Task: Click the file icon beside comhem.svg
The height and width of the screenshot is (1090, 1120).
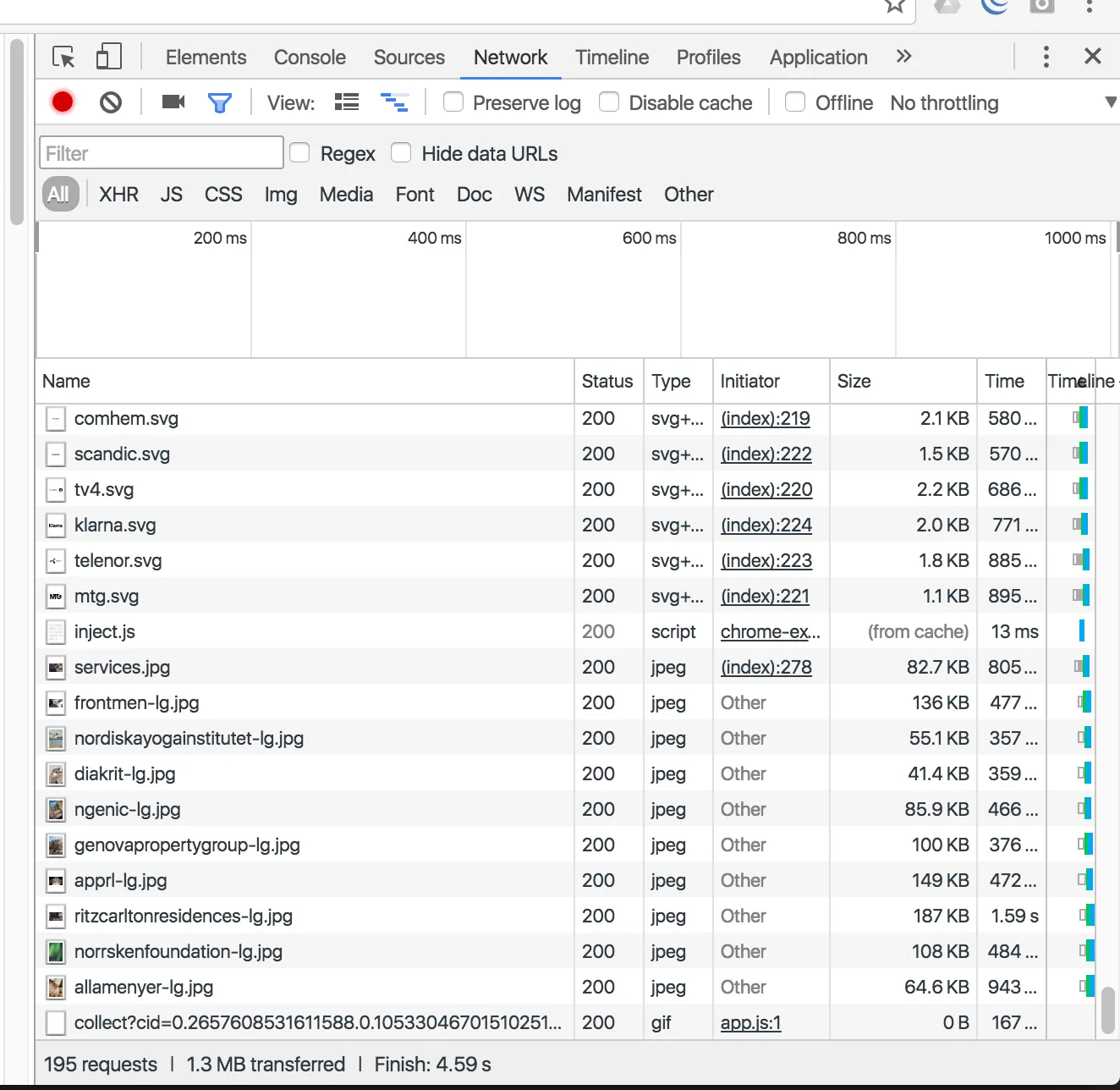Action: point(56,418)
